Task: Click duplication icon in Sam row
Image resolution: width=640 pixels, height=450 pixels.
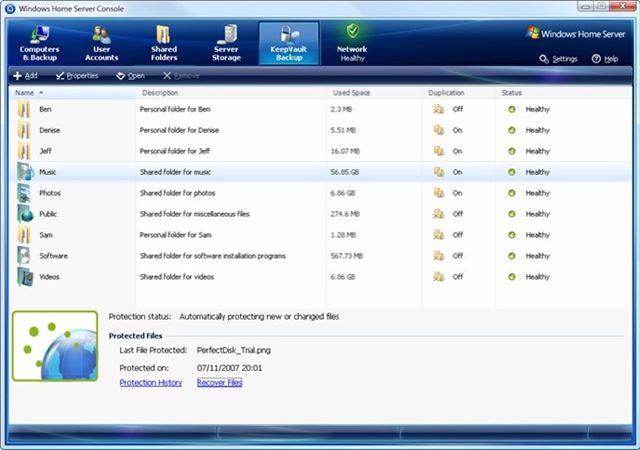Action: pyautogui.click(x=439, y=235)
